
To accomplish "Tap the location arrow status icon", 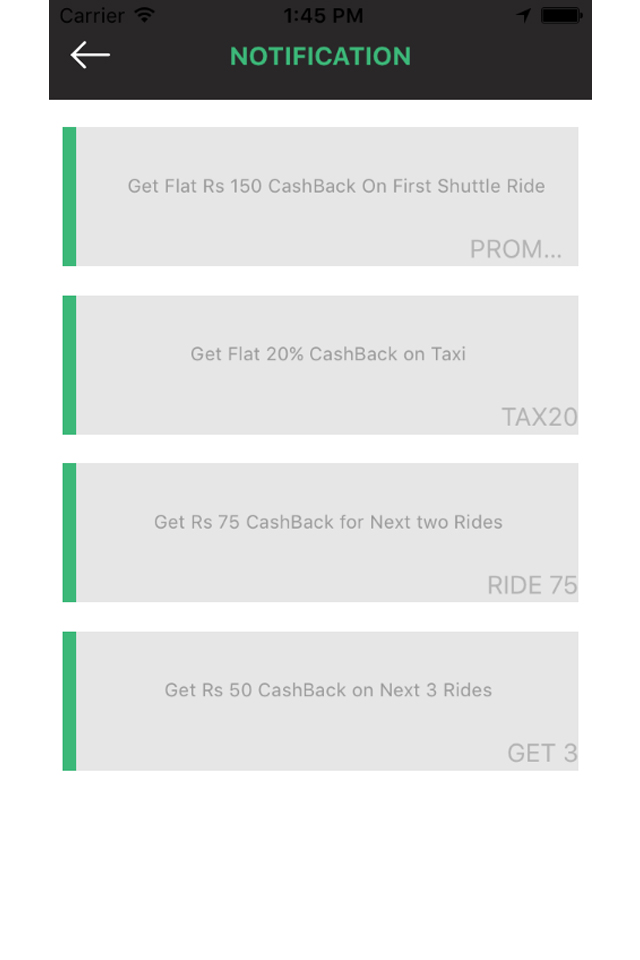I will pos(524,15).
